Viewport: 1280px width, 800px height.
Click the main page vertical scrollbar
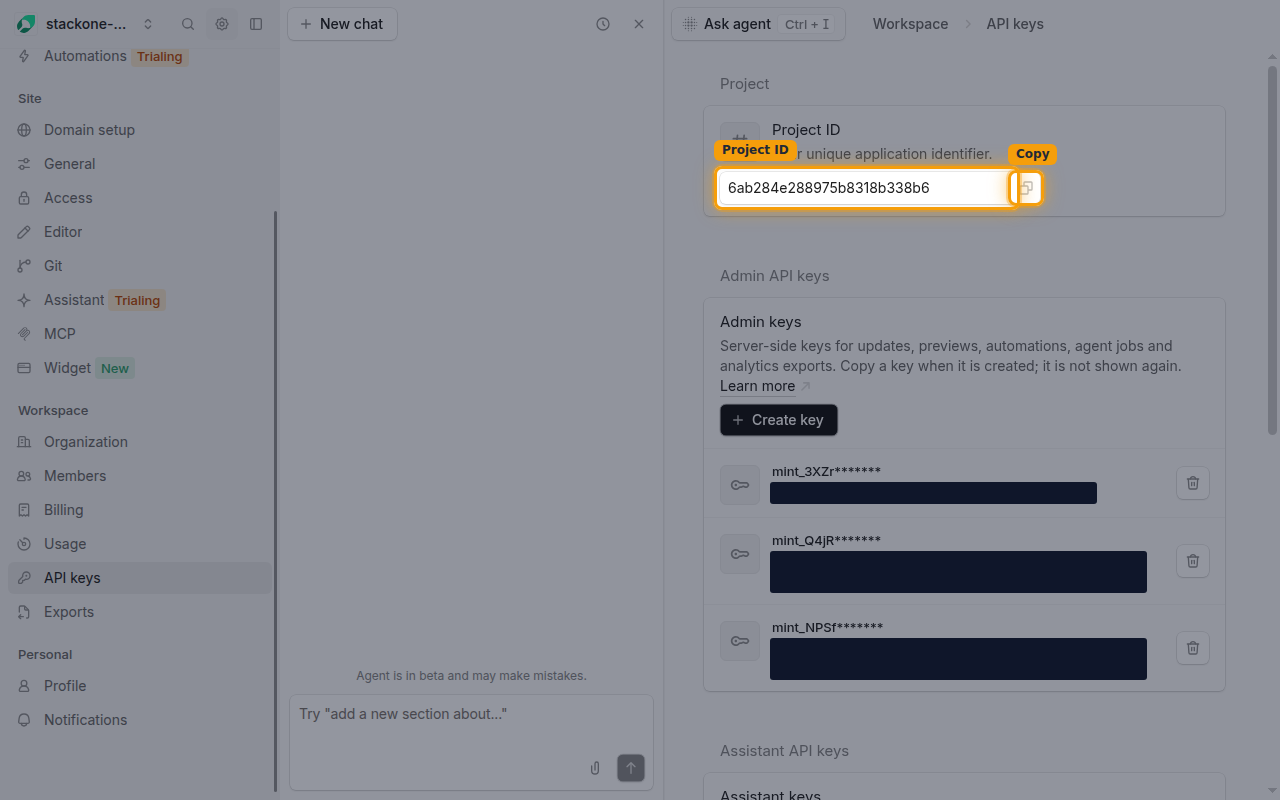pyautogui.click(x=1272, y=250)
